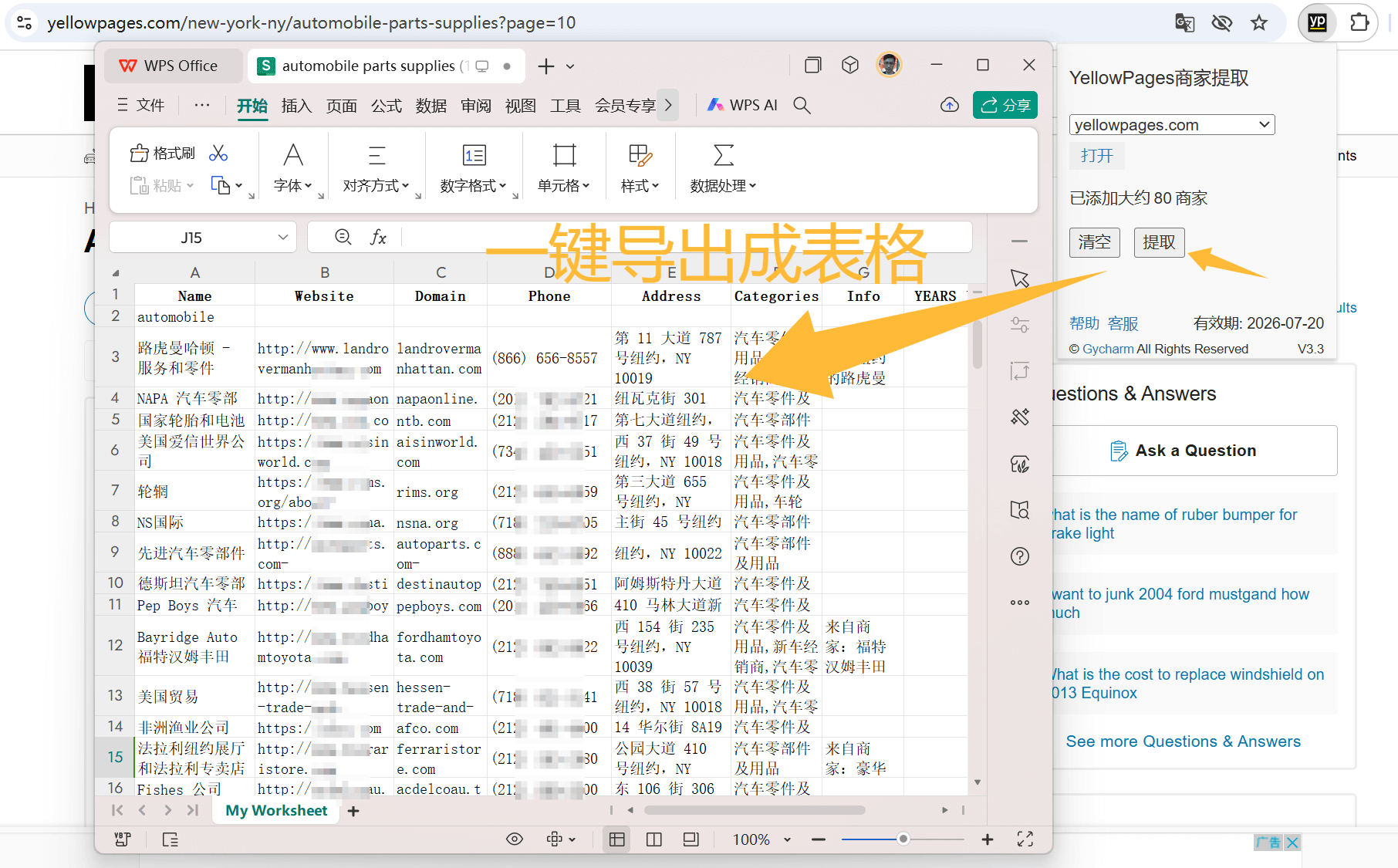
Task: Switch to the 插入 insert tab
Action: [x=296, y=106]
